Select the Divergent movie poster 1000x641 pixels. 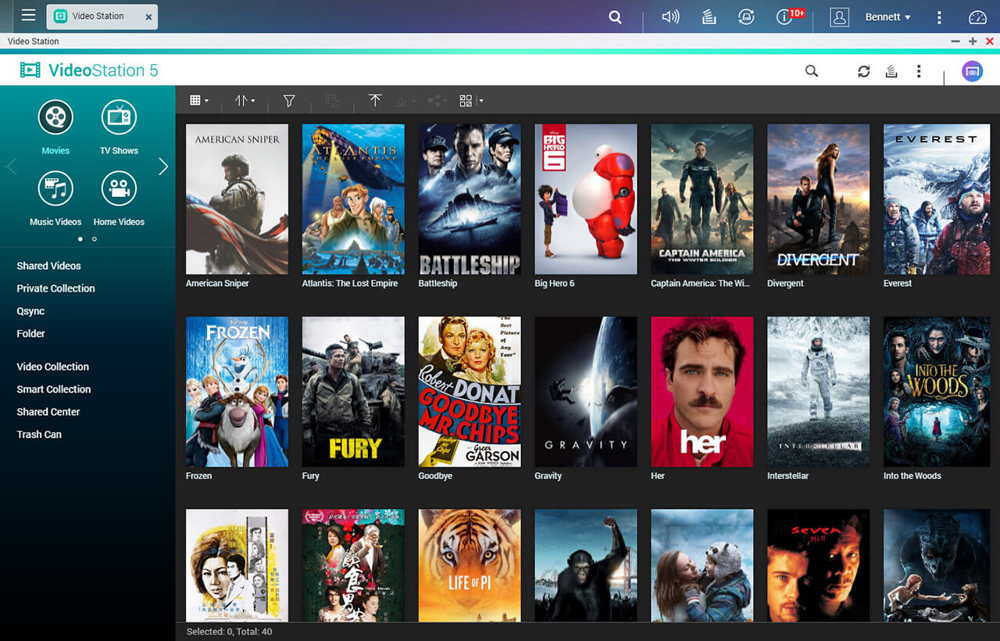point(818,199)
